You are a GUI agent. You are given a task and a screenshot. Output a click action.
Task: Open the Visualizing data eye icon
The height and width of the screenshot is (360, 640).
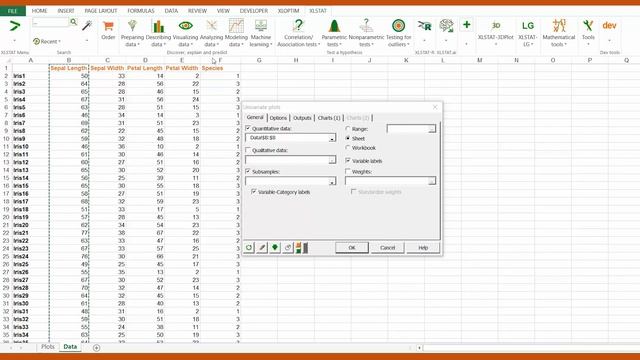(x=185, y=26)
